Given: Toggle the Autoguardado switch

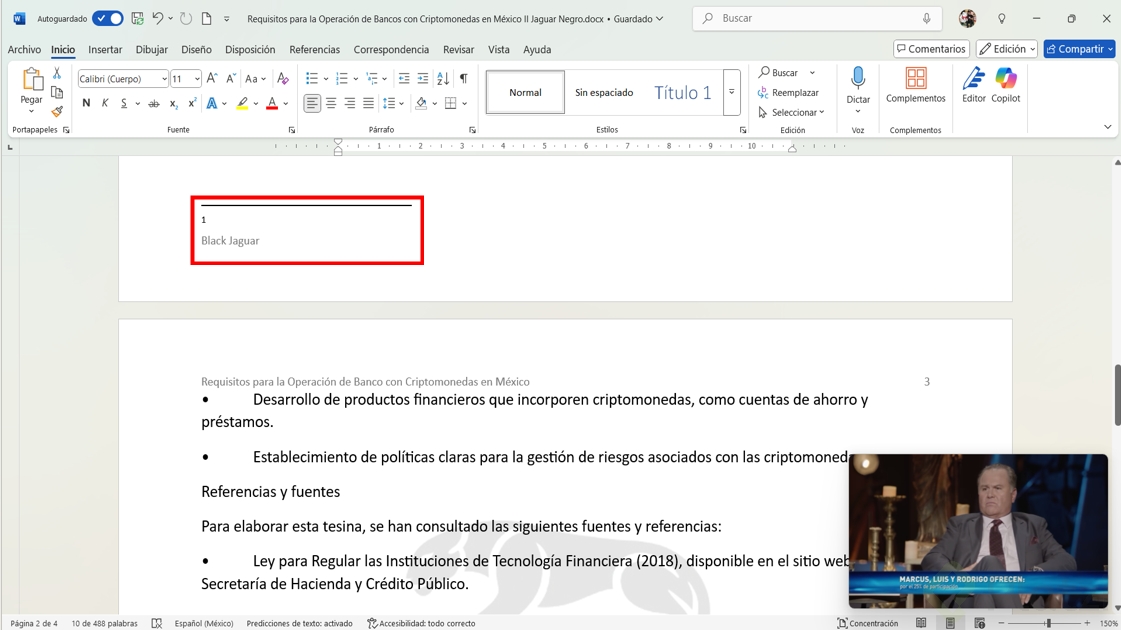Looking at the screenshot, I should (107, 19).
